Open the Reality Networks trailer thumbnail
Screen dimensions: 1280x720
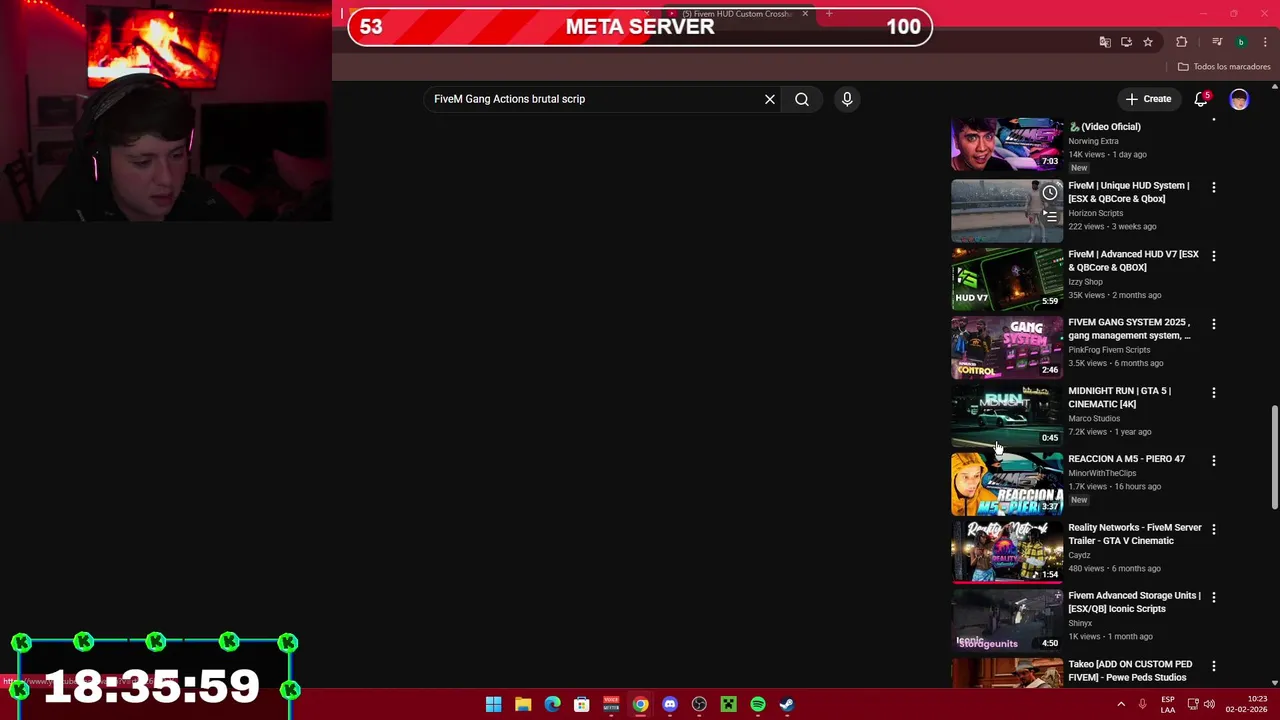point(1007,552)
